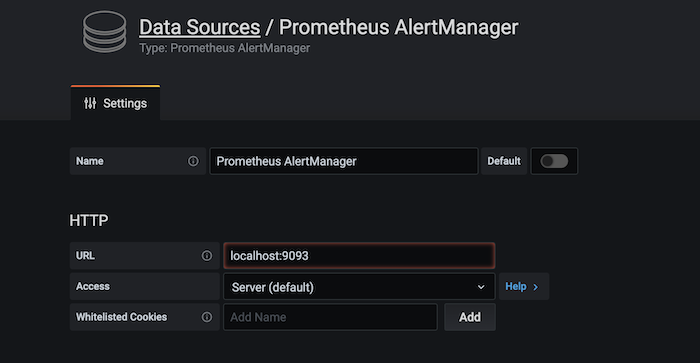Expand the Access Help section
Screen dimensions: 700x363
point(523,286)
